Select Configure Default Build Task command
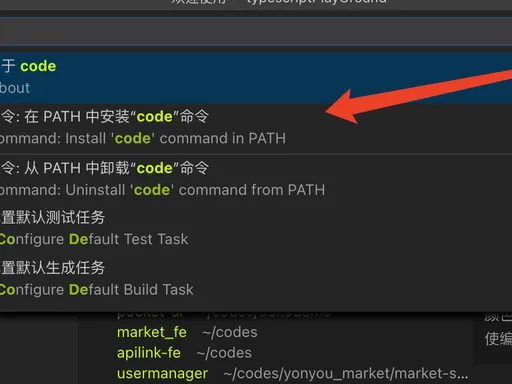This screenshot has height=384, width=512. click(256, 279)
